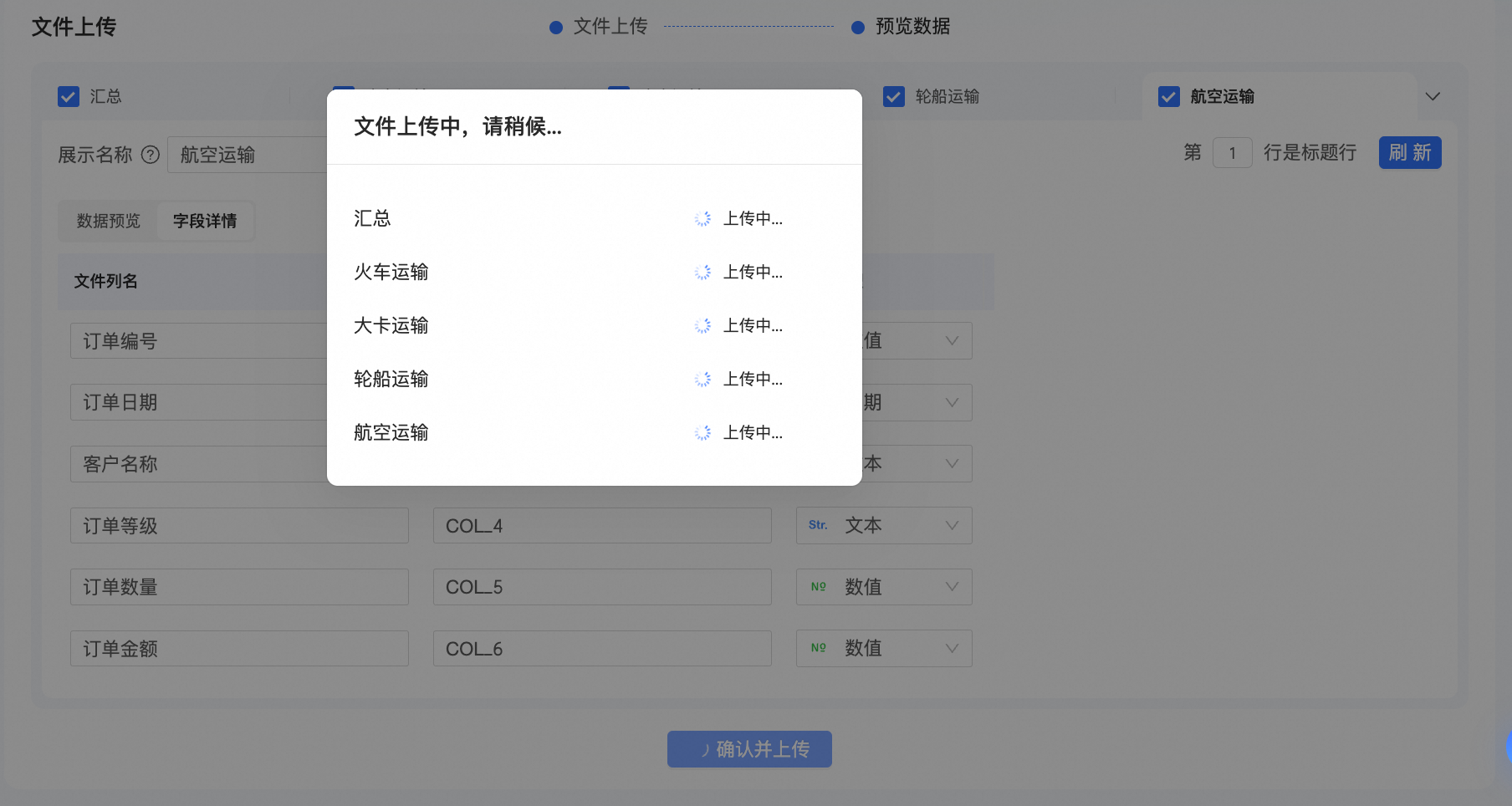Image resolution: width=1512 pixels, height=806 pixels.
Task: Click the 文件上传 page title
Action: point(74,27)
